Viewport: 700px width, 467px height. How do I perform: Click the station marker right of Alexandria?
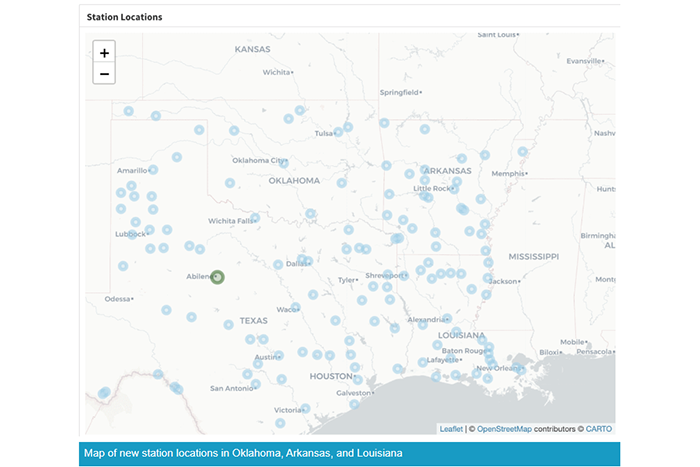click(x=447, y=319)
